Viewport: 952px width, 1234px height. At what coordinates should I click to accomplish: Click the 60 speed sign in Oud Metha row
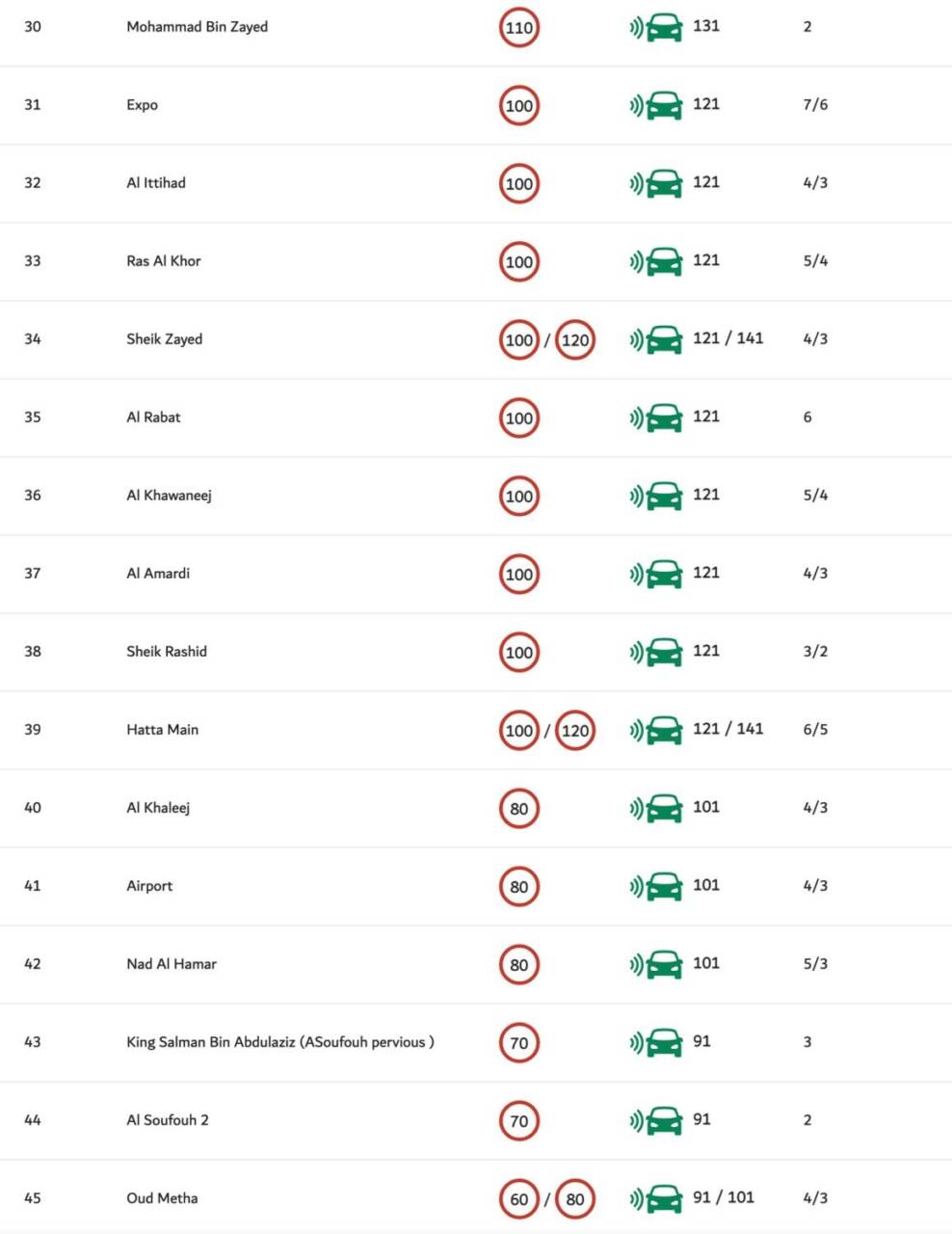(519, 1198)
